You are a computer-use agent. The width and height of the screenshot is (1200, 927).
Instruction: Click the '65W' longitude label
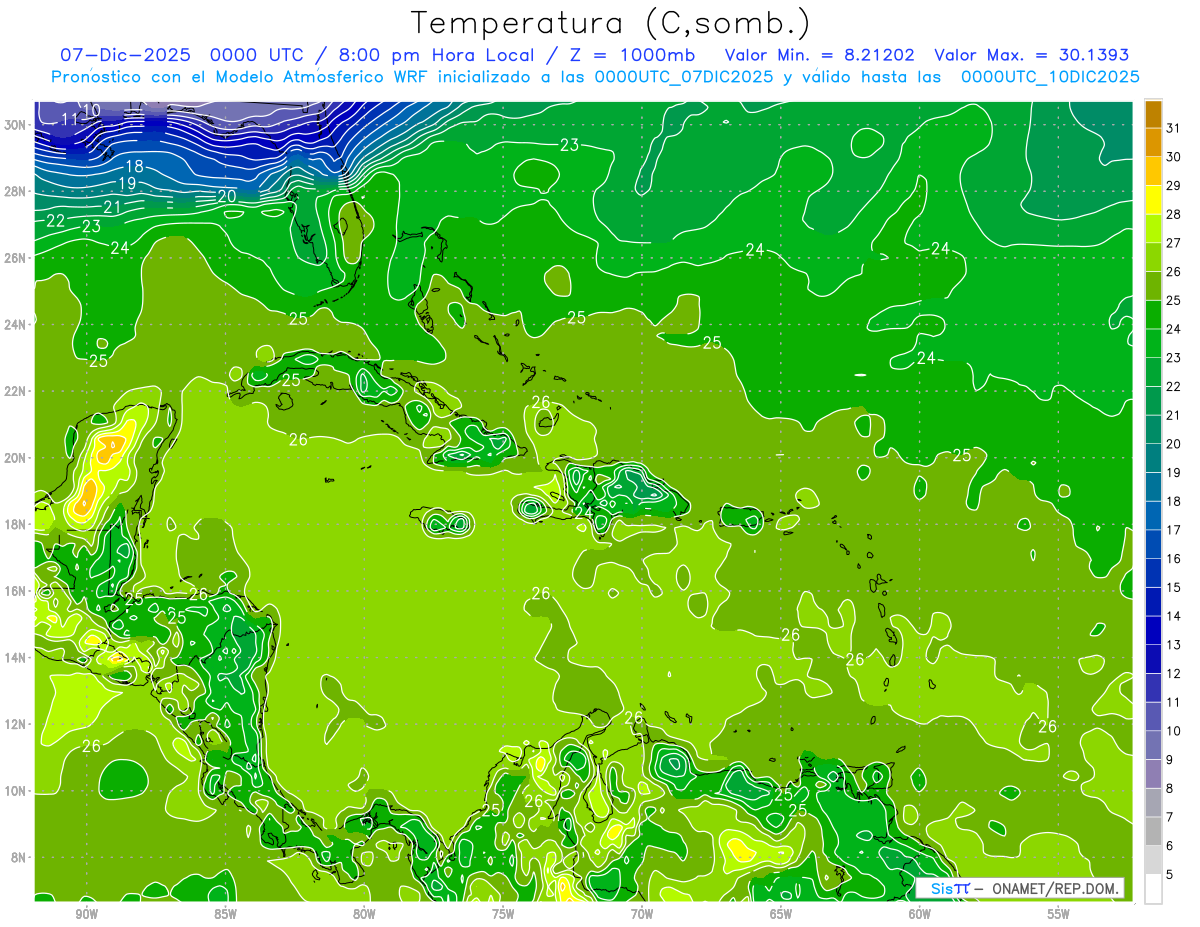(x=781, y=914)
